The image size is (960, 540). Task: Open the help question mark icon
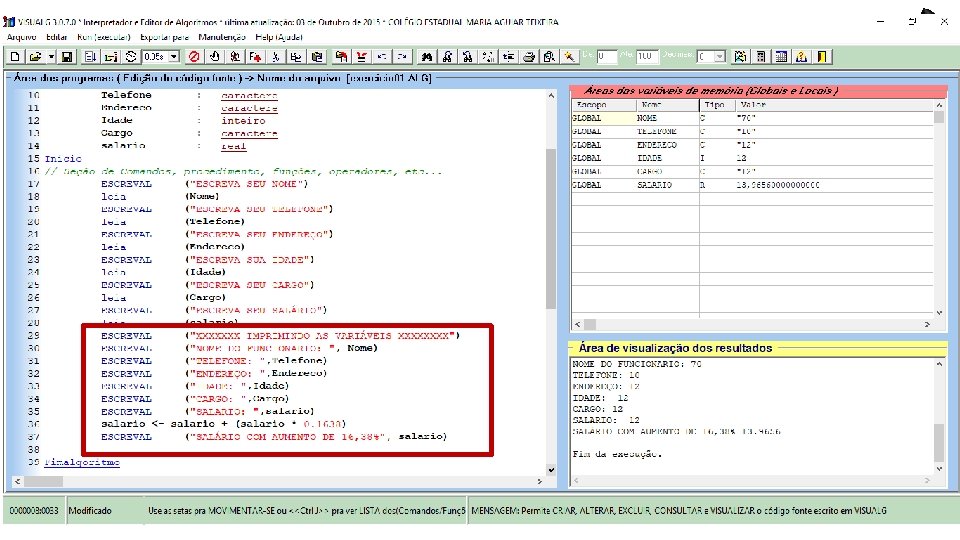[801, 56]
